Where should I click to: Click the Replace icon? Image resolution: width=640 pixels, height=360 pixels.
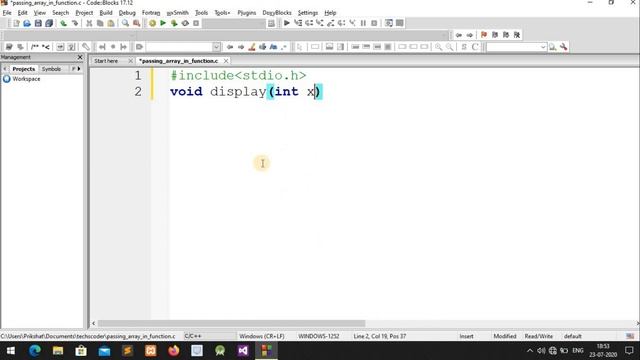coord(136,23)
